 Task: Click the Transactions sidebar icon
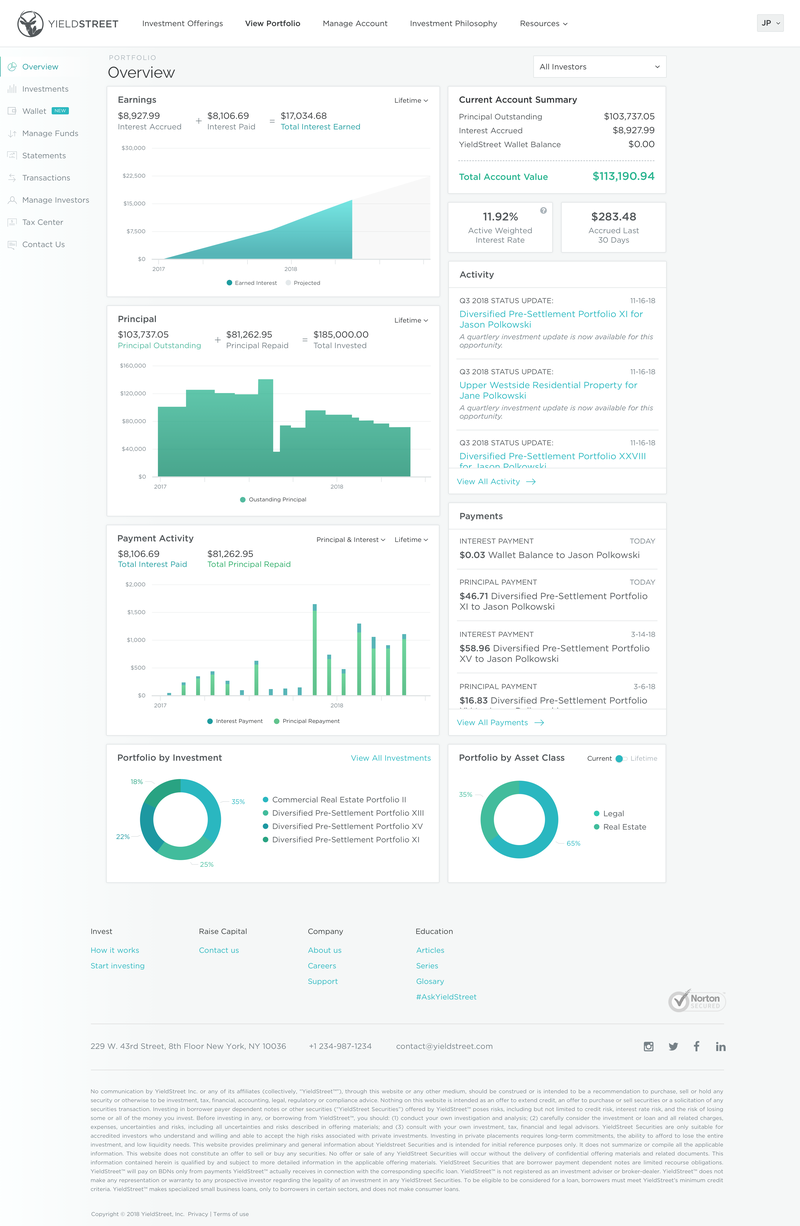(x=12, y=178)
